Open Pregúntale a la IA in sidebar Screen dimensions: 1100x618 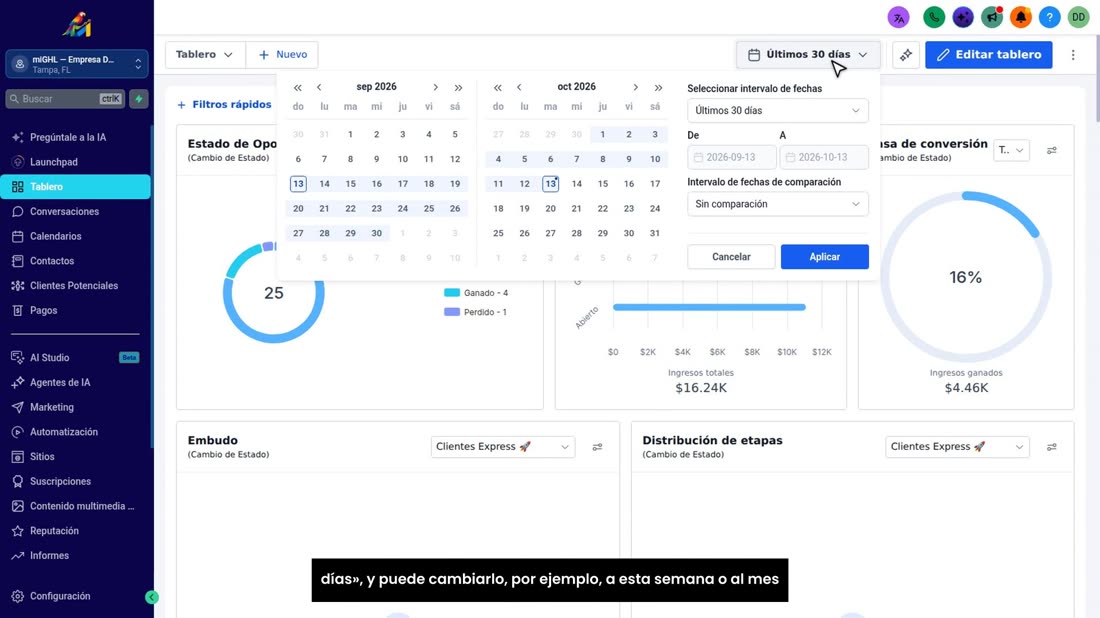pyautogui.click(x=76, y=137)
